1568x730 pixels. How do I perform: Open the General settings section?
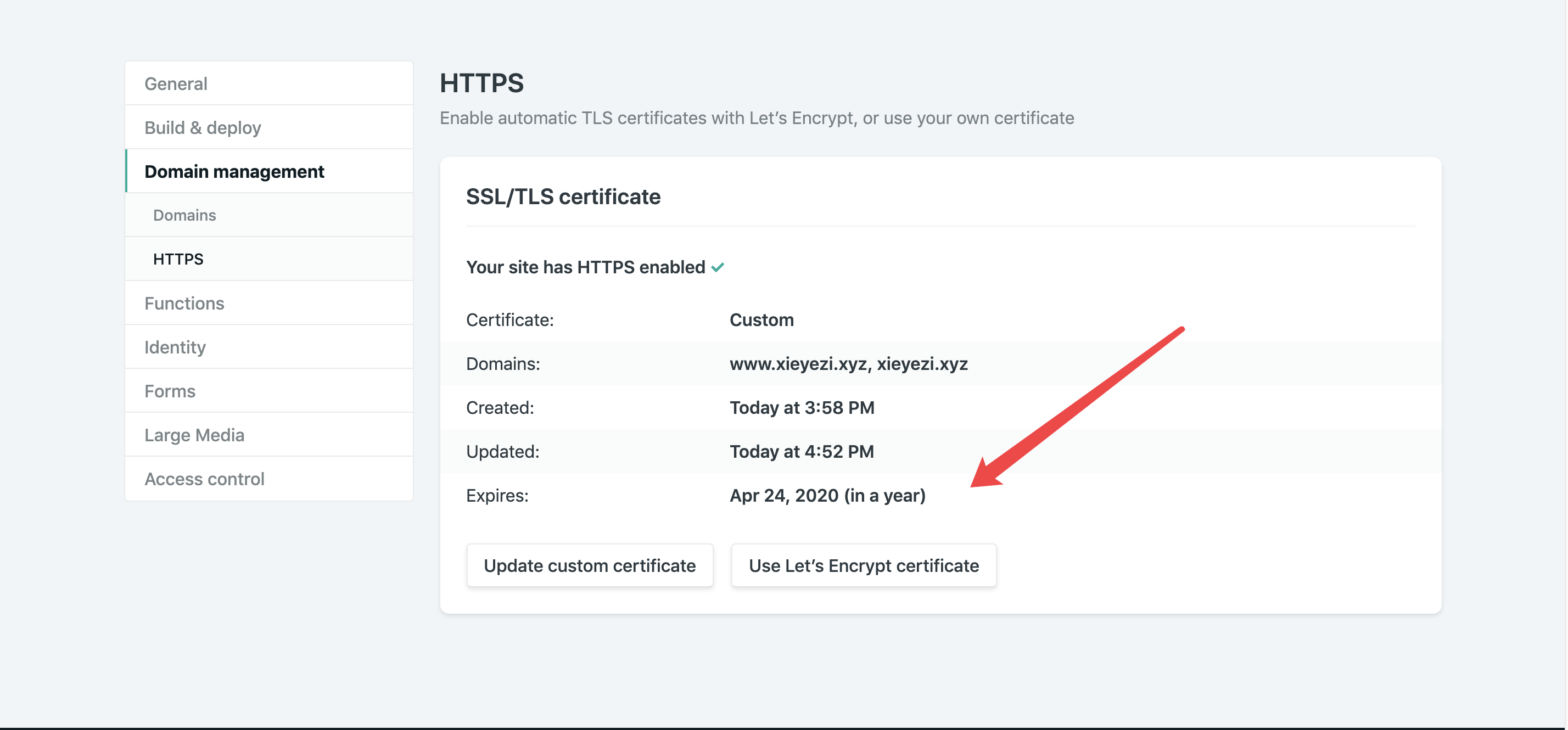coord(176,83)
